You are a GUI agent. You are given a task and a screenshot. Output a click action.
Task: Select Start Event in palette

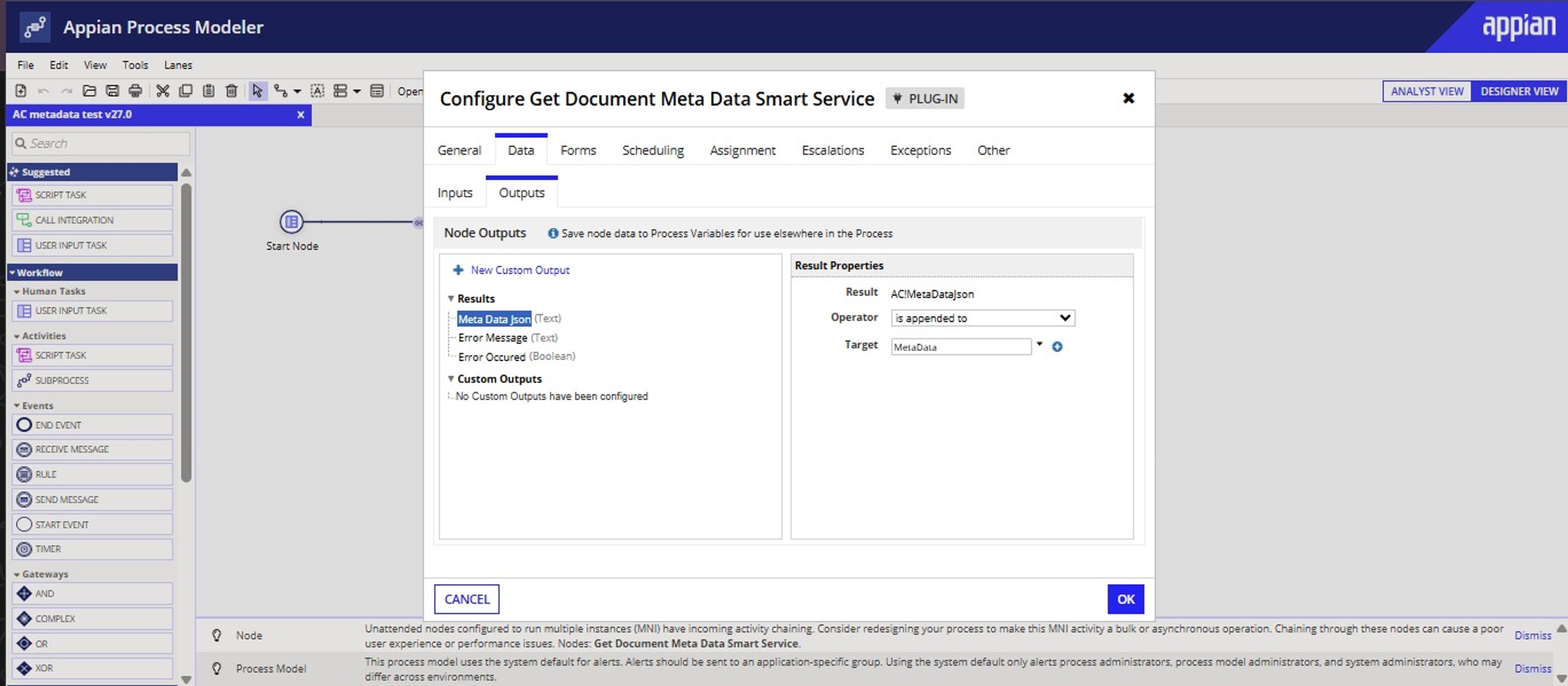click(93, 524)
